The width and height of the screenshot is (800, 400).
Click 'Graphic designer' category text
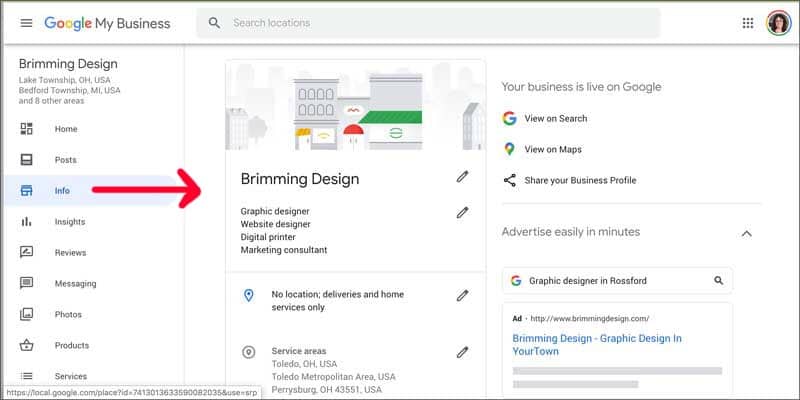(275, 211)
